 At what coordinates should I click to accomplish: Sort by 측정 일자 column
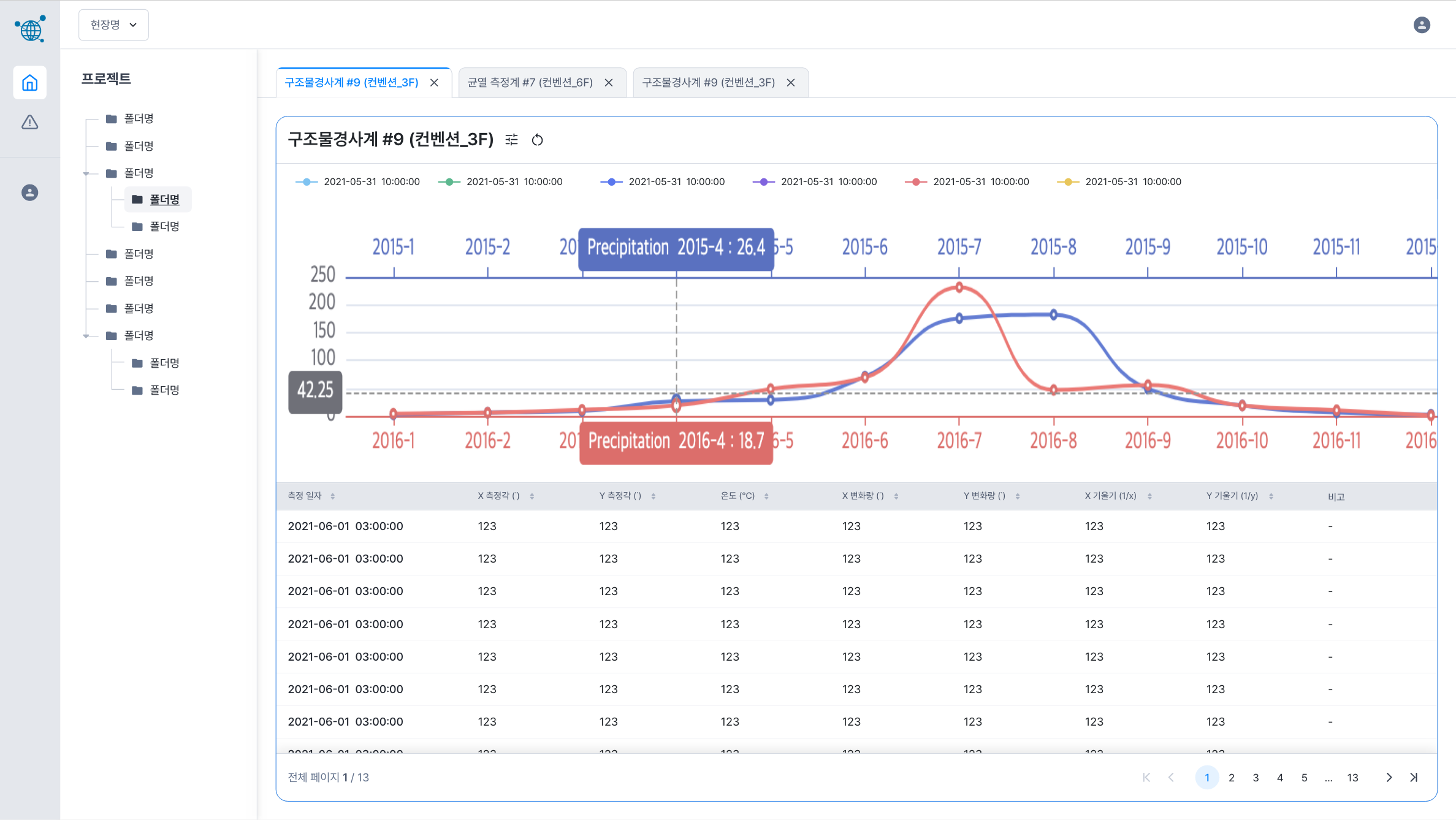pyautogui.click(x=332, y=496)
